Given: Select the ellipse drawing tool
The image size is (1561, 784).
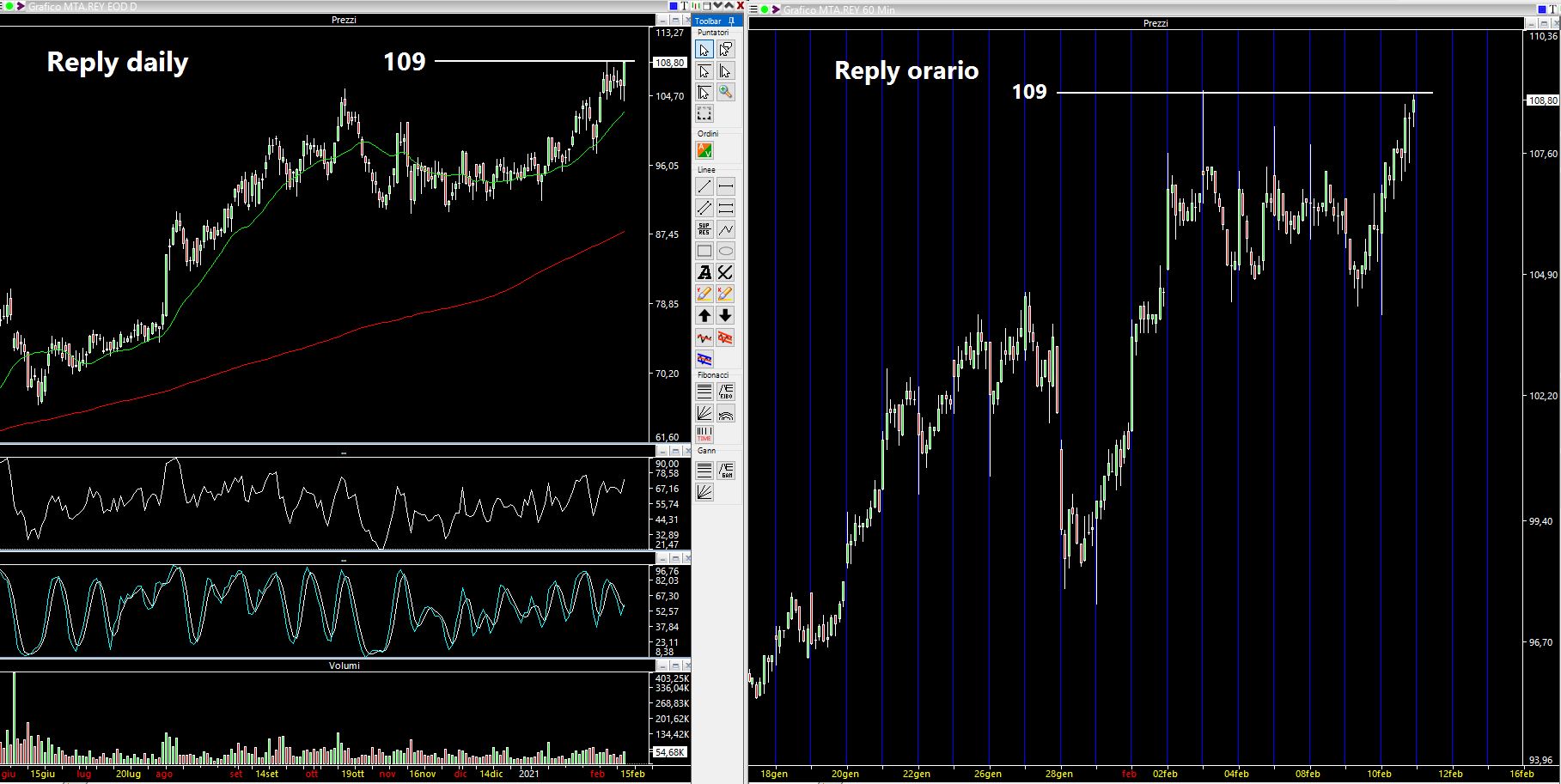Looking at the screenshot, I should [726, 251].
